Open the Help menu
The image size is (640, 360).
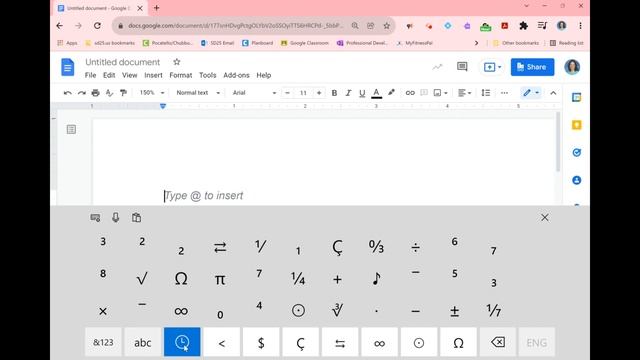pos(264,75)
